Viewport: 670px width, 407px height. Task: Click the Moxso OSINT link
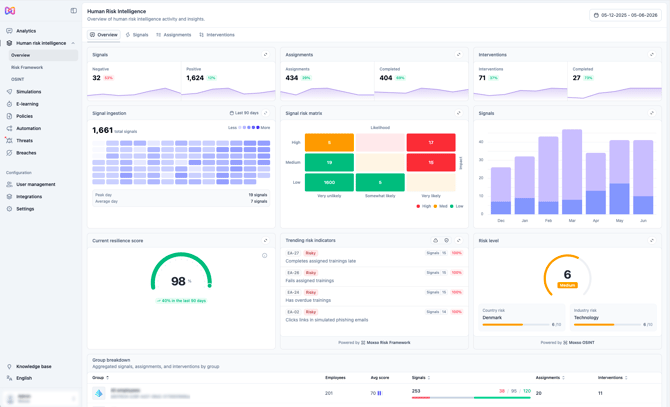(579, 343)
